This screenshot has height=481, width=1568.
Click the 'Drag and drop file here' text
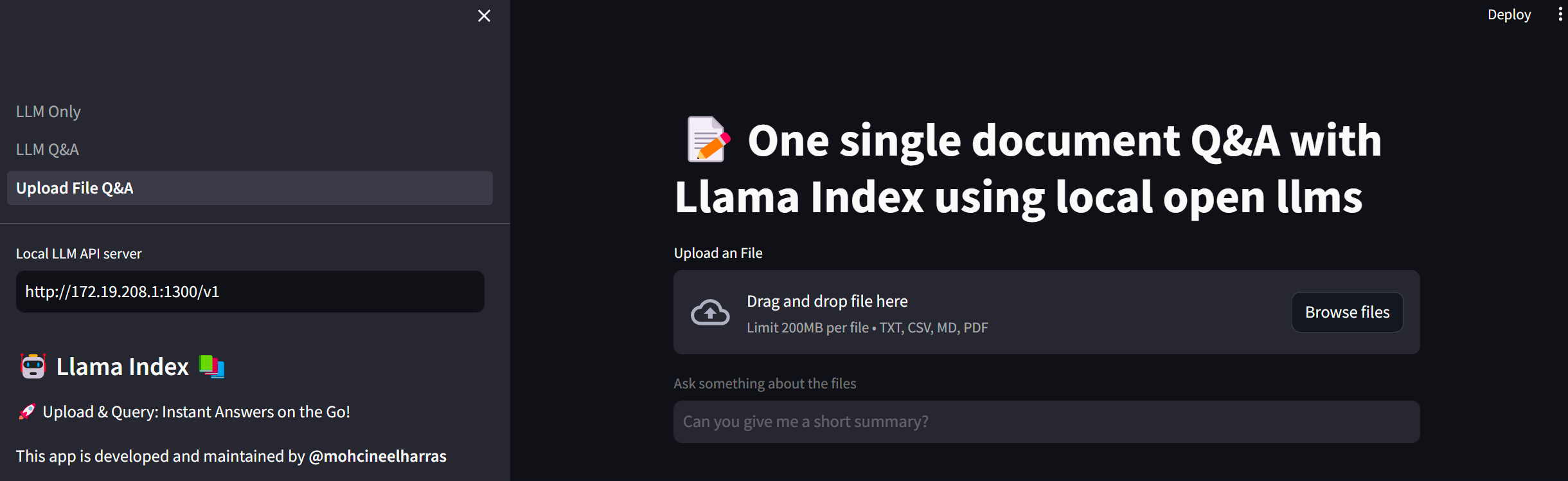pos(827,302)
